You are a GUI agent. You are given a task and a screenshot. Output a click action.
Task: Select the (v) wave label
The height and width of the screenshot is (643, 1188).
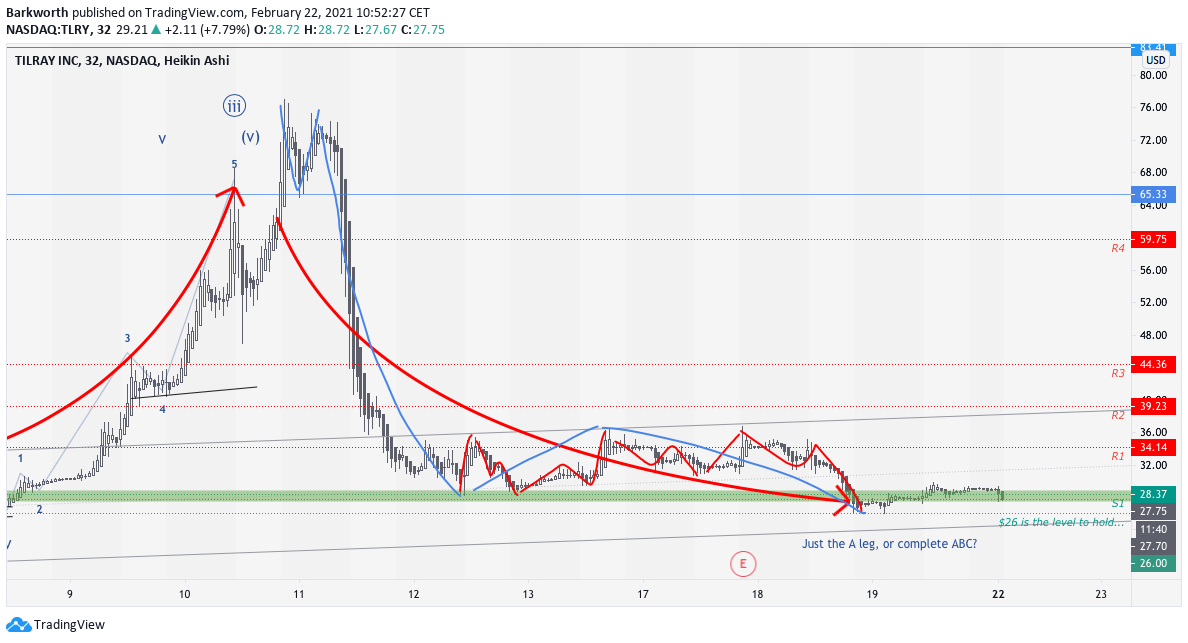tap(251, 137)
